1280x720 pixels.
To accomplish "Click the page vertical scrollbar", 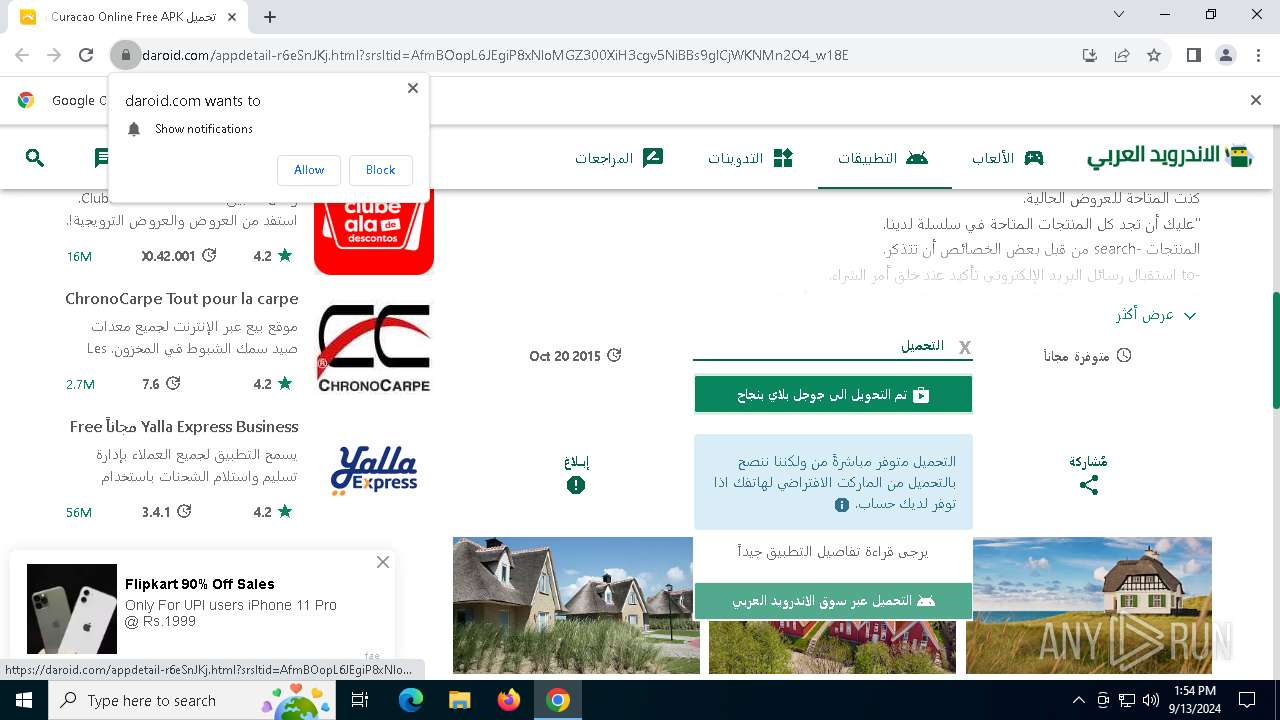I will click(1275, 350).
